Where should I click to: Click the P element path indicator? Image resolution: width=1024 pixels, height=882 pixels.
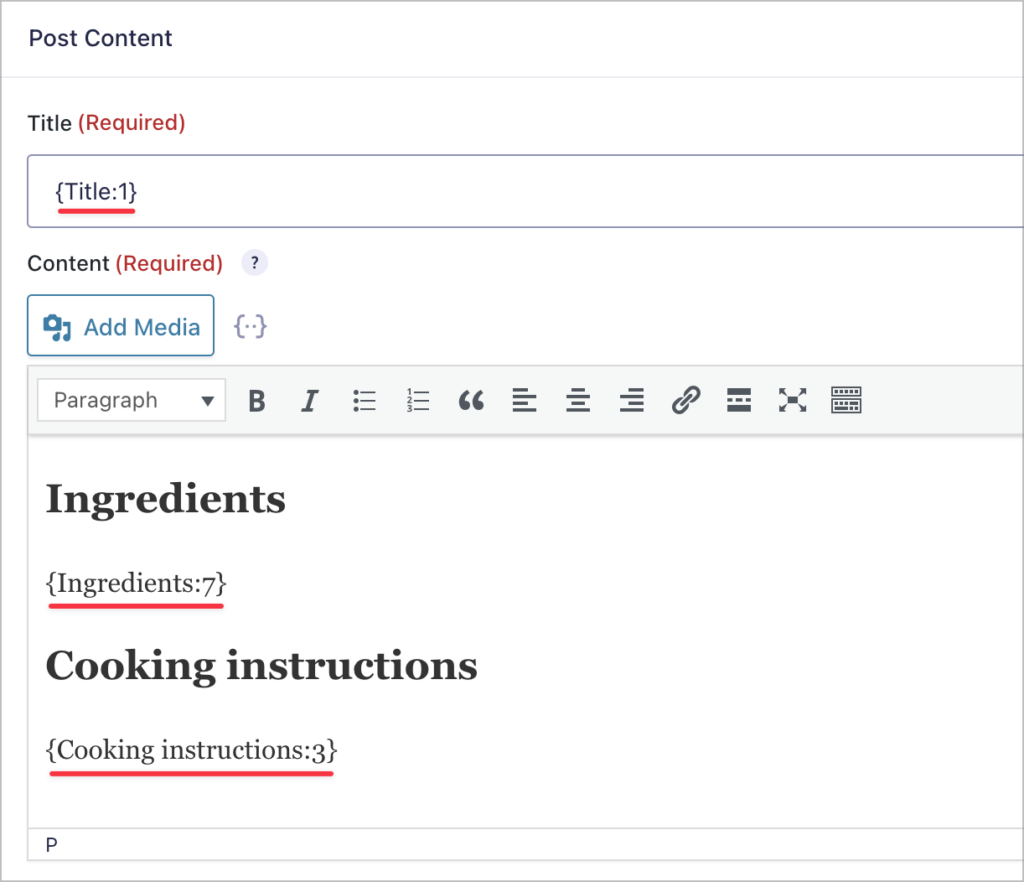(x=51, y=845)
